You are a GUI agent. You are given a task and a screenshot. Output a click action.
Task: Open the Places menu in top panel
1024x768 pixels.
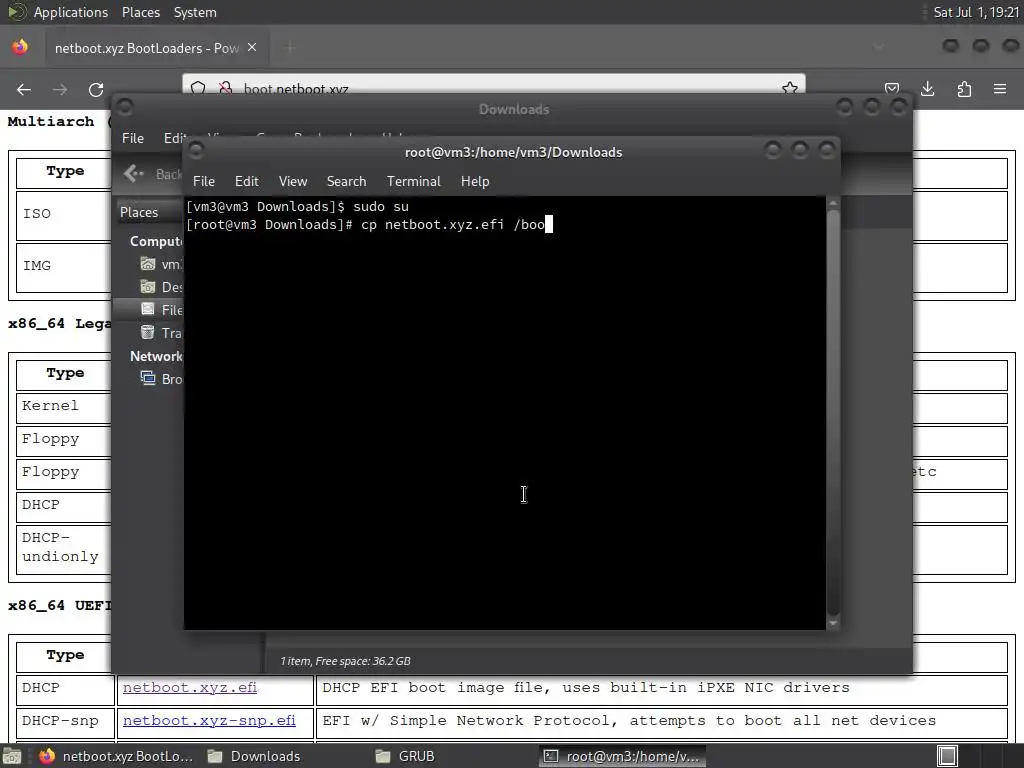(140, 12)
